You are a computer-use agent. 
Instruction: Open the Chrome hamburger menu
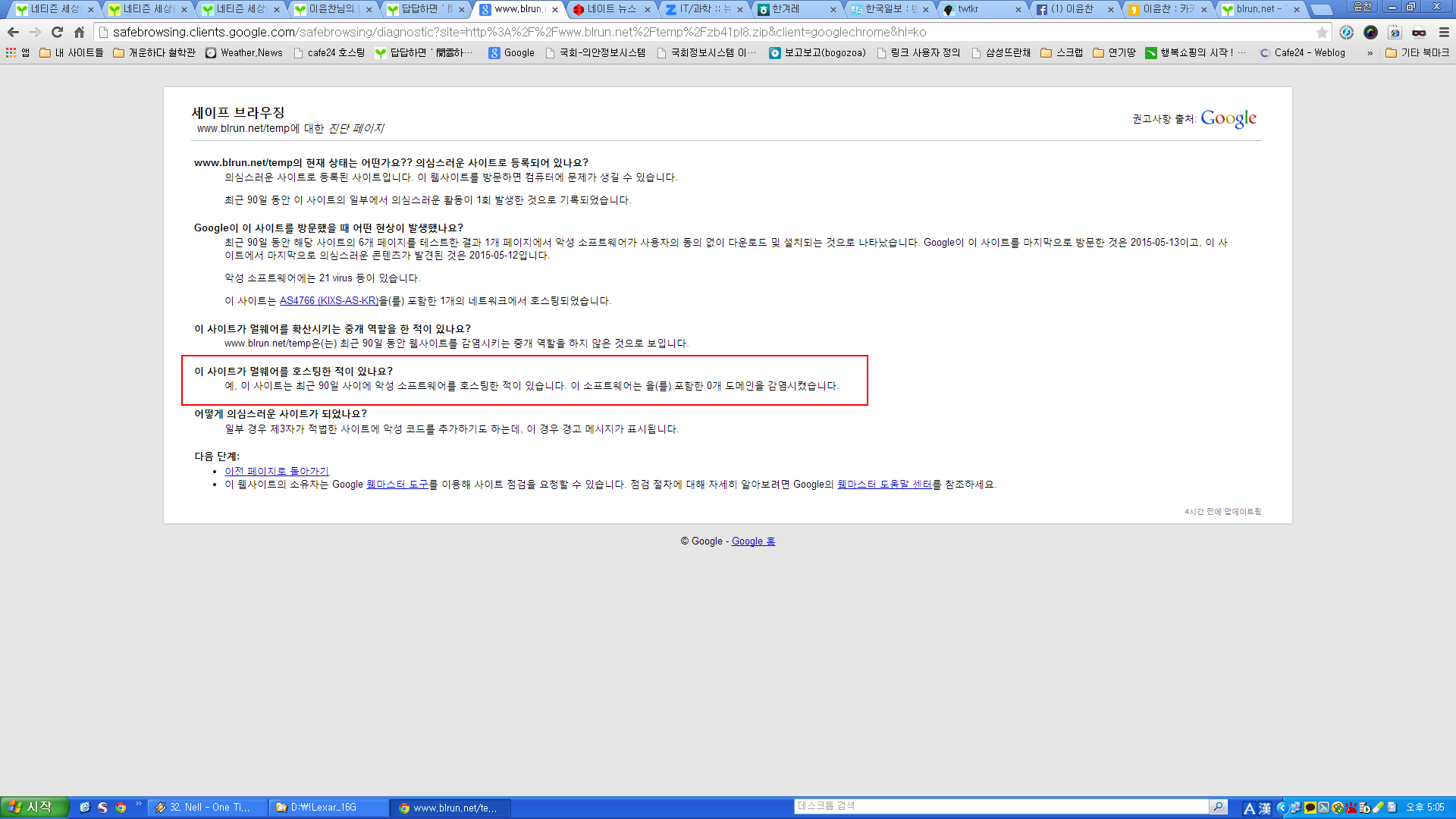pyautogui.click(x=1444, y=32)
